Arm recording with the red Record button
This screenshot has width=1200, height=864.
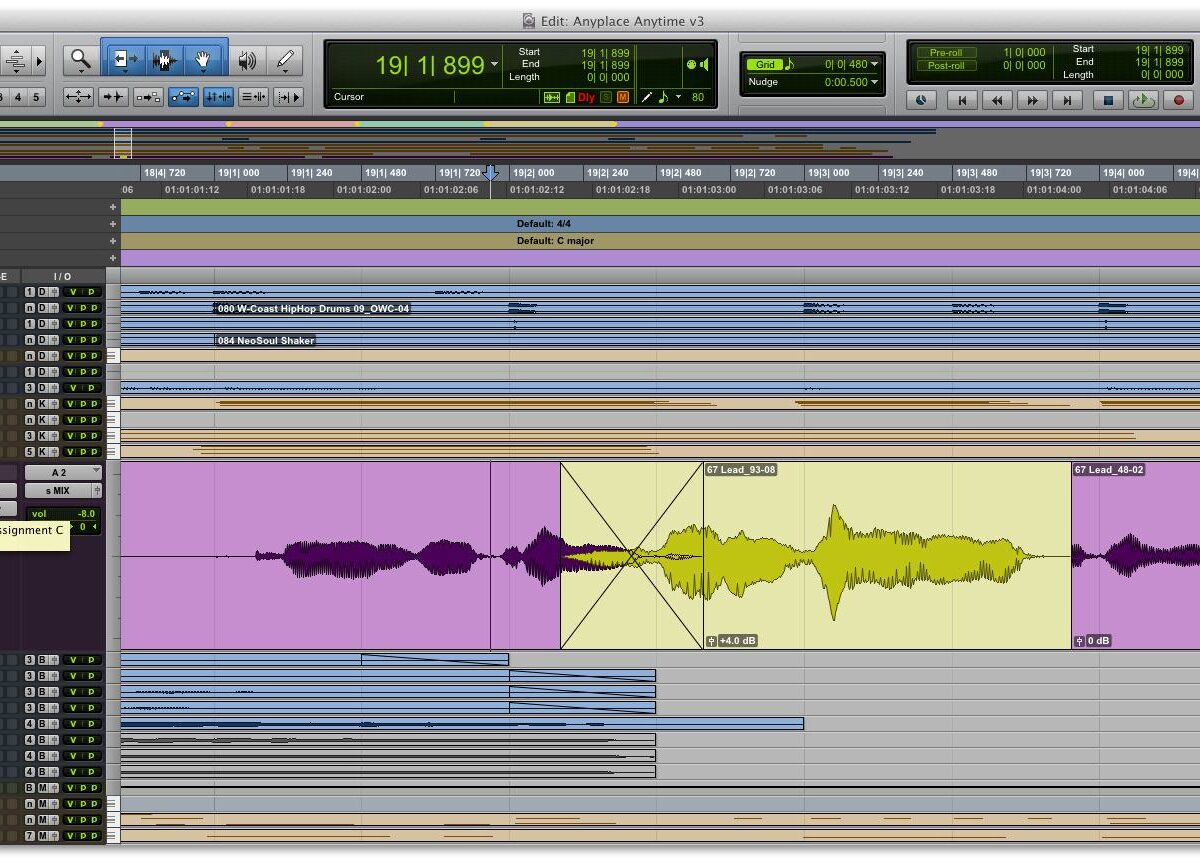[x=1178, y=100]
